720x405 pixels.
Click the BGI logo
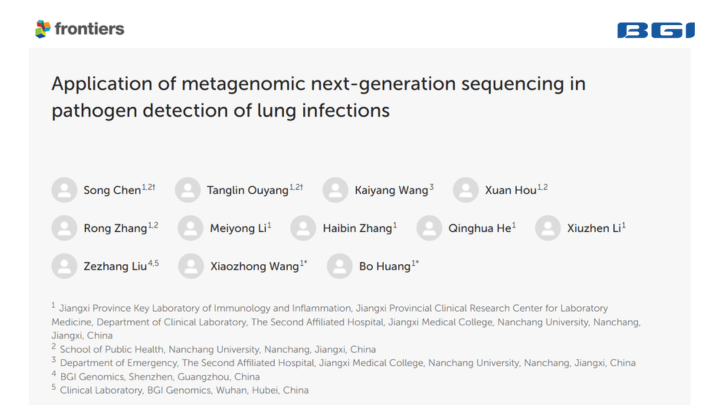coord(655,30)
